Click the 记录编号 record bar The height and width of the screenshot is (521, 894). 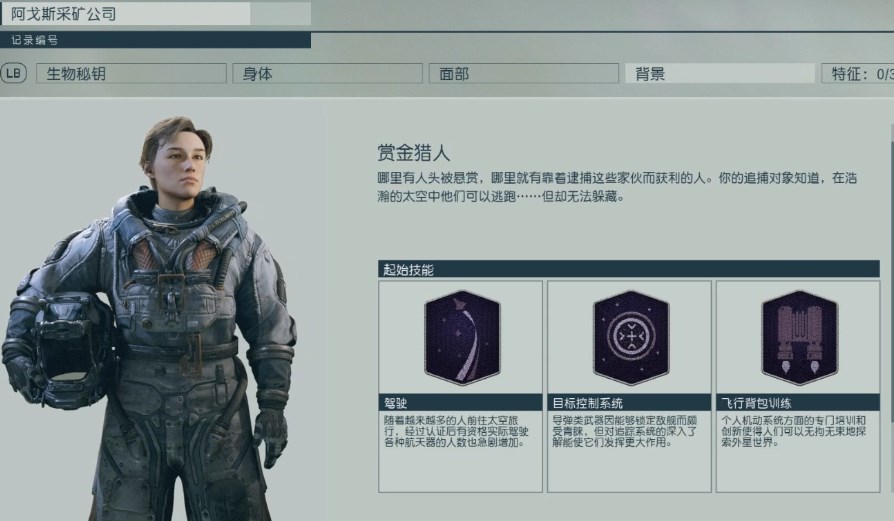tap(156, 40)
